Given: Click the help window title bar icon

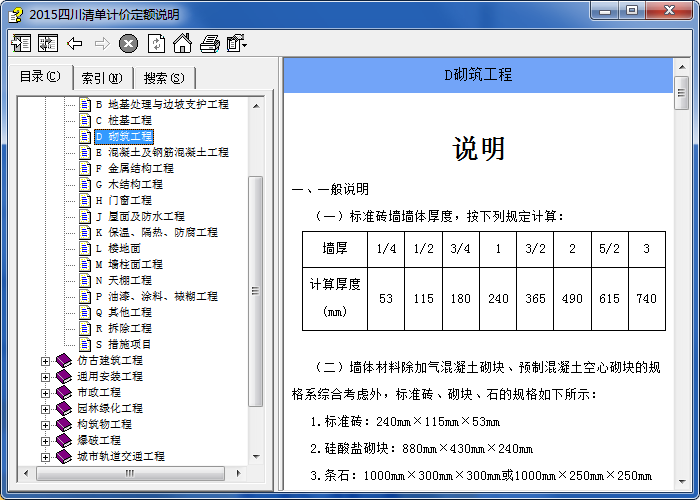Looking at the screenshot, I should (x=16, y=16).
